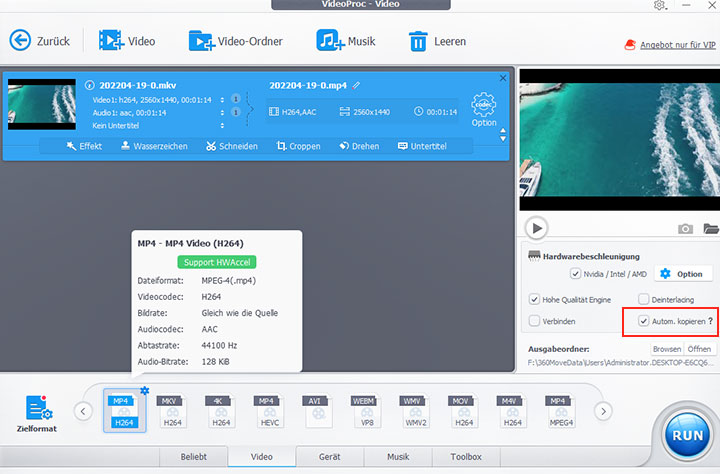Viewport: 720px width, 474px height.
Task: Open the Untertitel tool
Action: (x=422, y=146)
